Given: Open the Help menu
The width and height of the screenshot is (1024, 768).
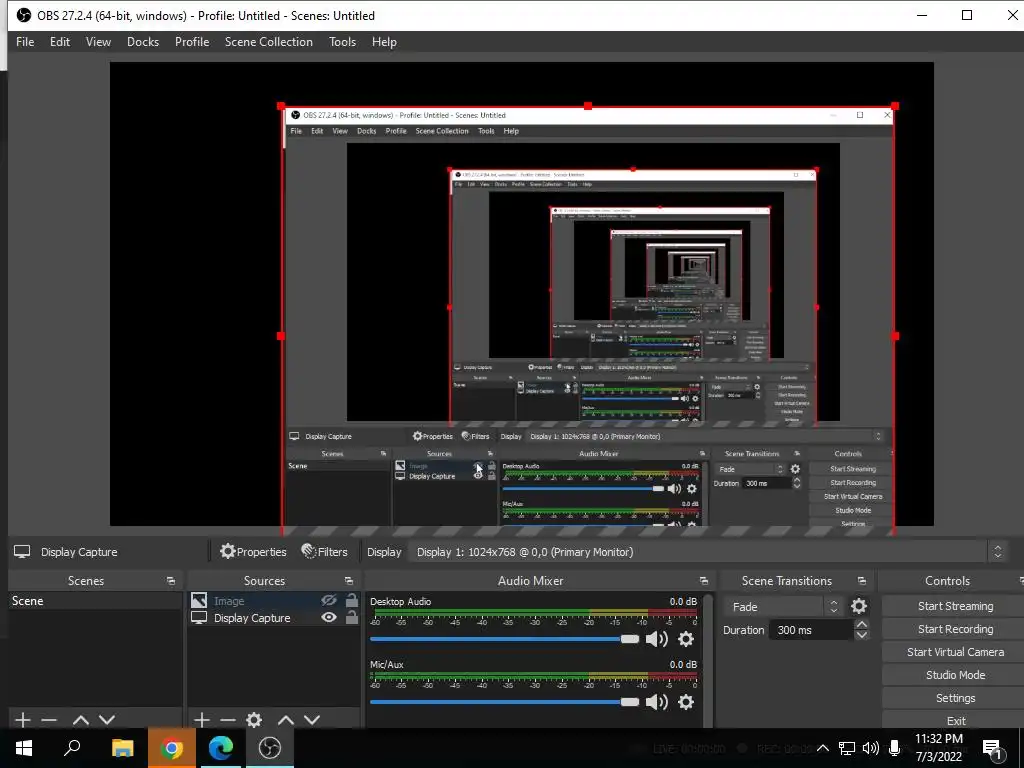Looking at the screenshot, I should pos(384,42).
